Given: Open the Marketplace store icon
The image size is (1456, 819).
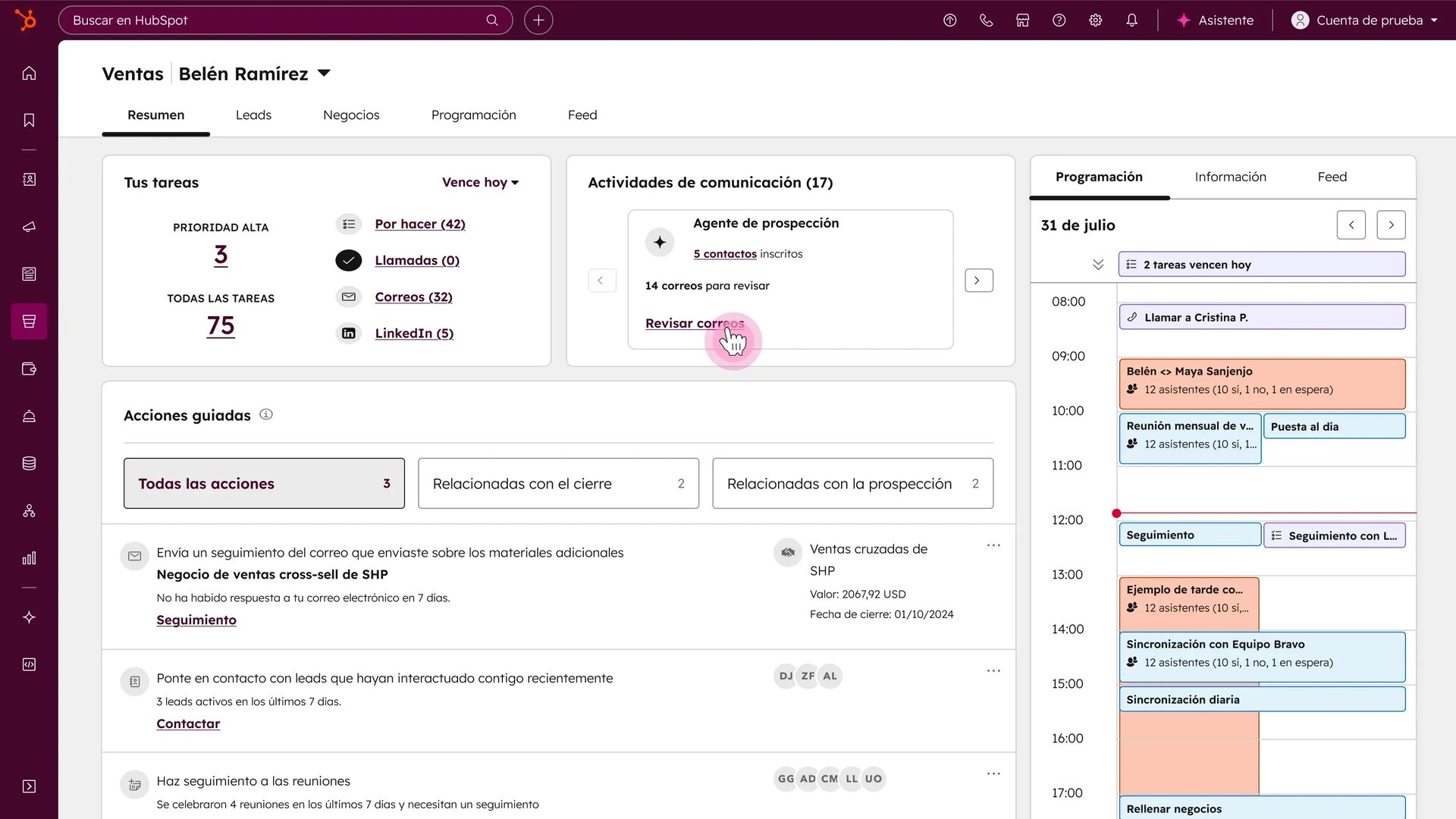Looking at the screenshot, I should click(1022, 20).
